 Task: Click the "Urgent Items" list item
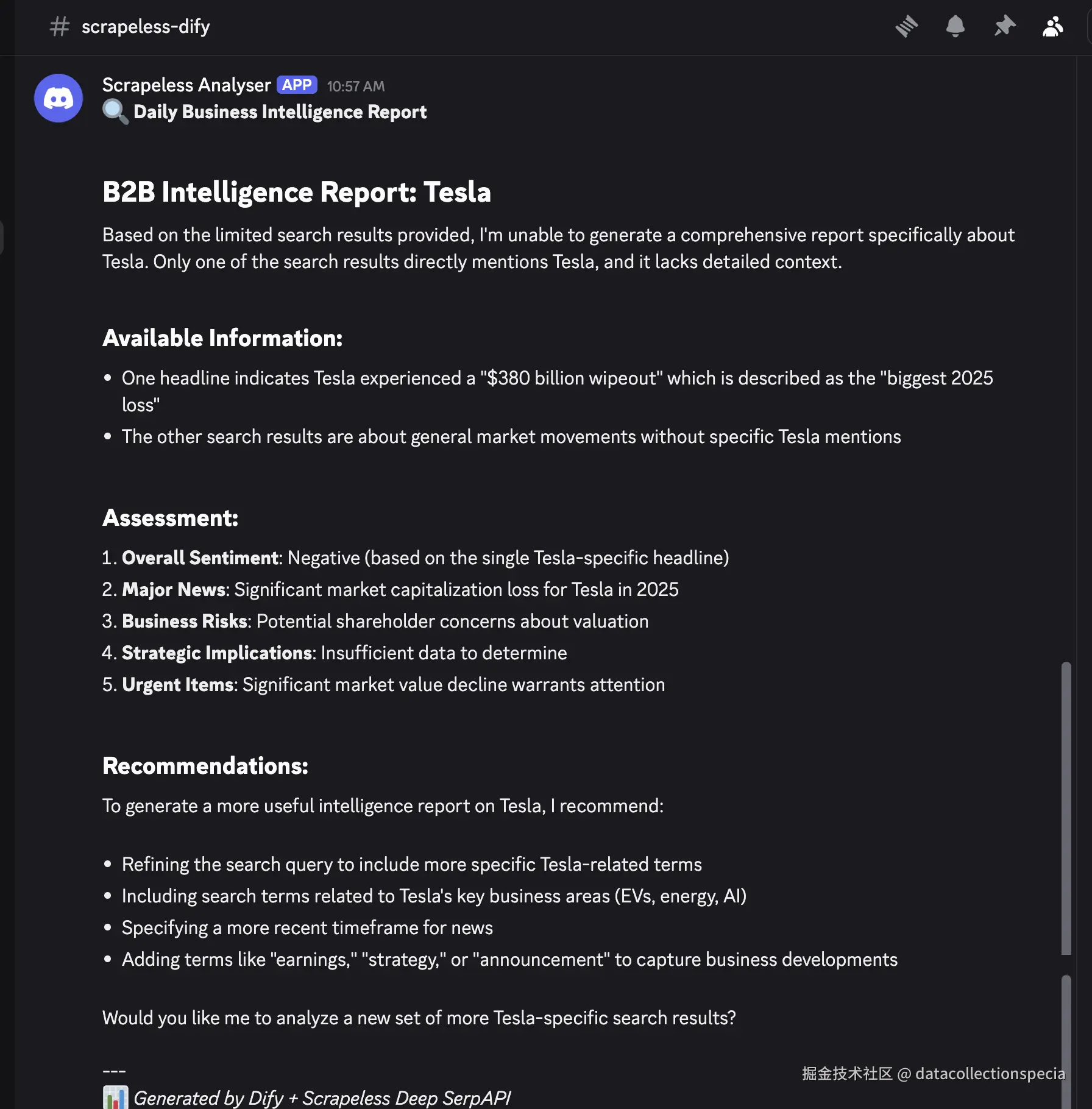tap(384, 685)
